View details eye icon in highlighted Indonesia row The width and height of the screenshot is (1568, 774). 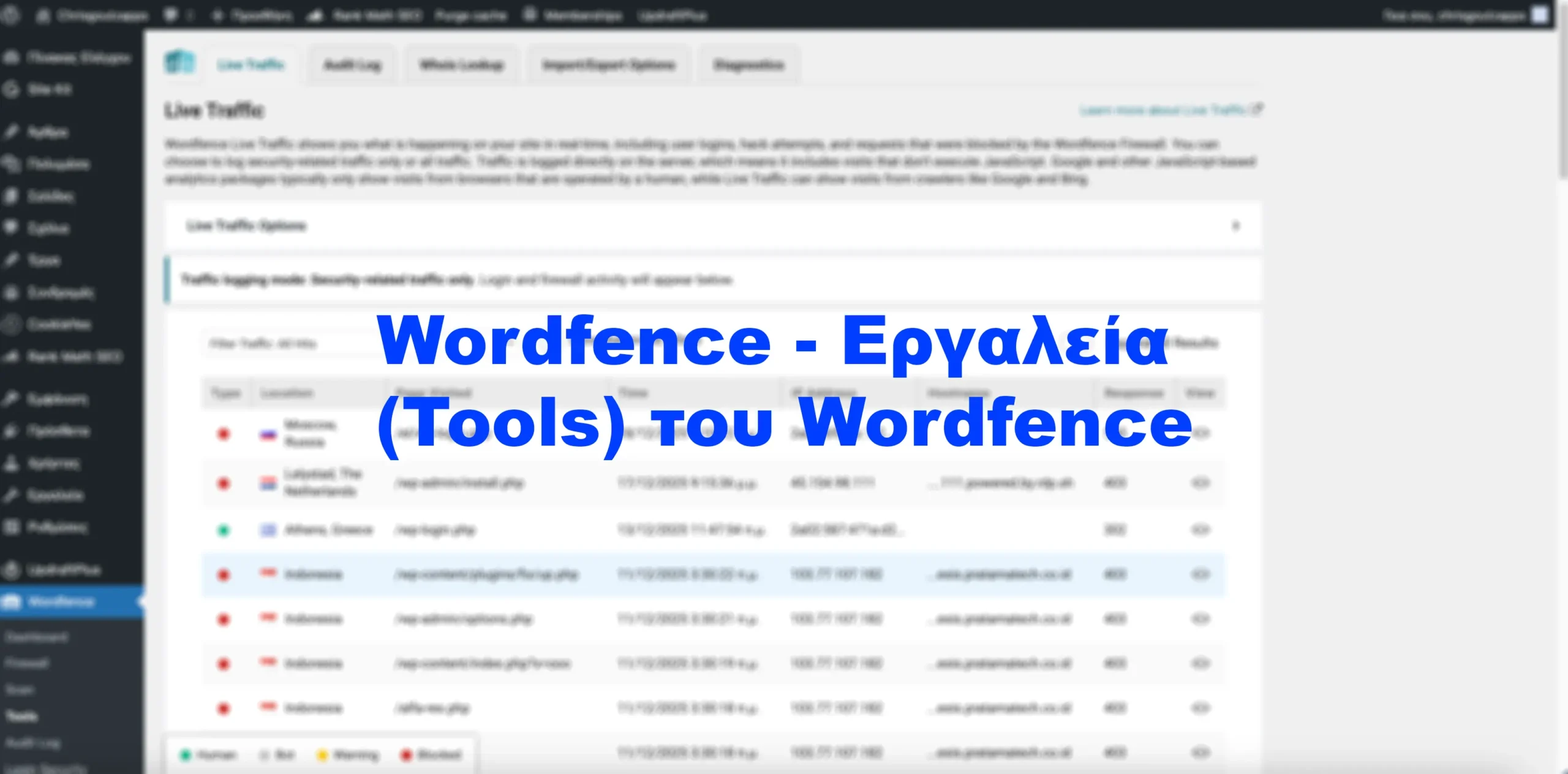tap(1200, 574)
